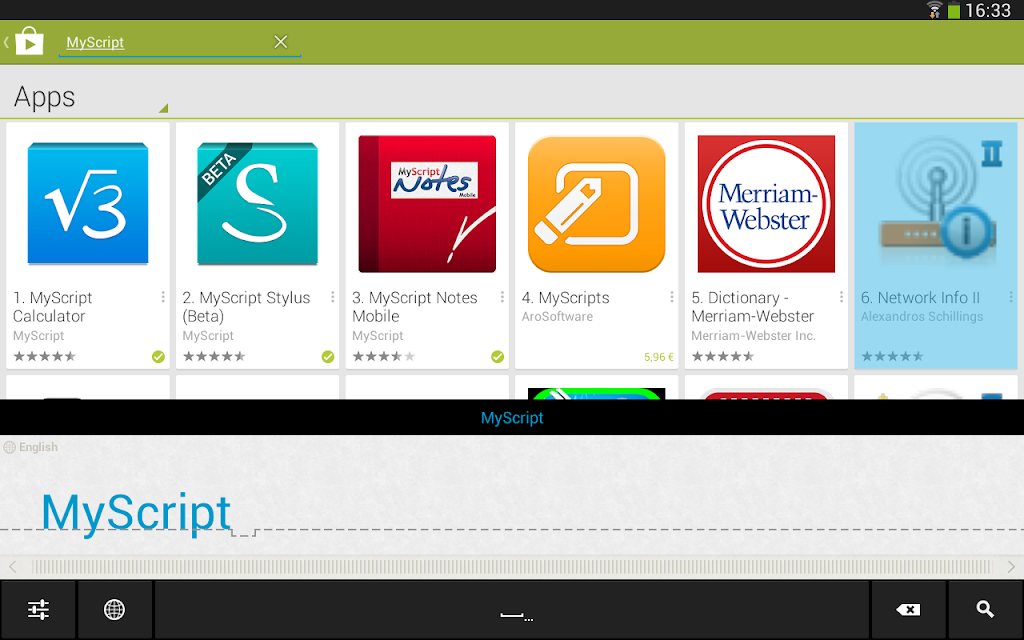The height and width of the screenshot is (640, 1024).
Task: Tap installed checkmark on MyScript Stylus
Action: pos(328,357)
